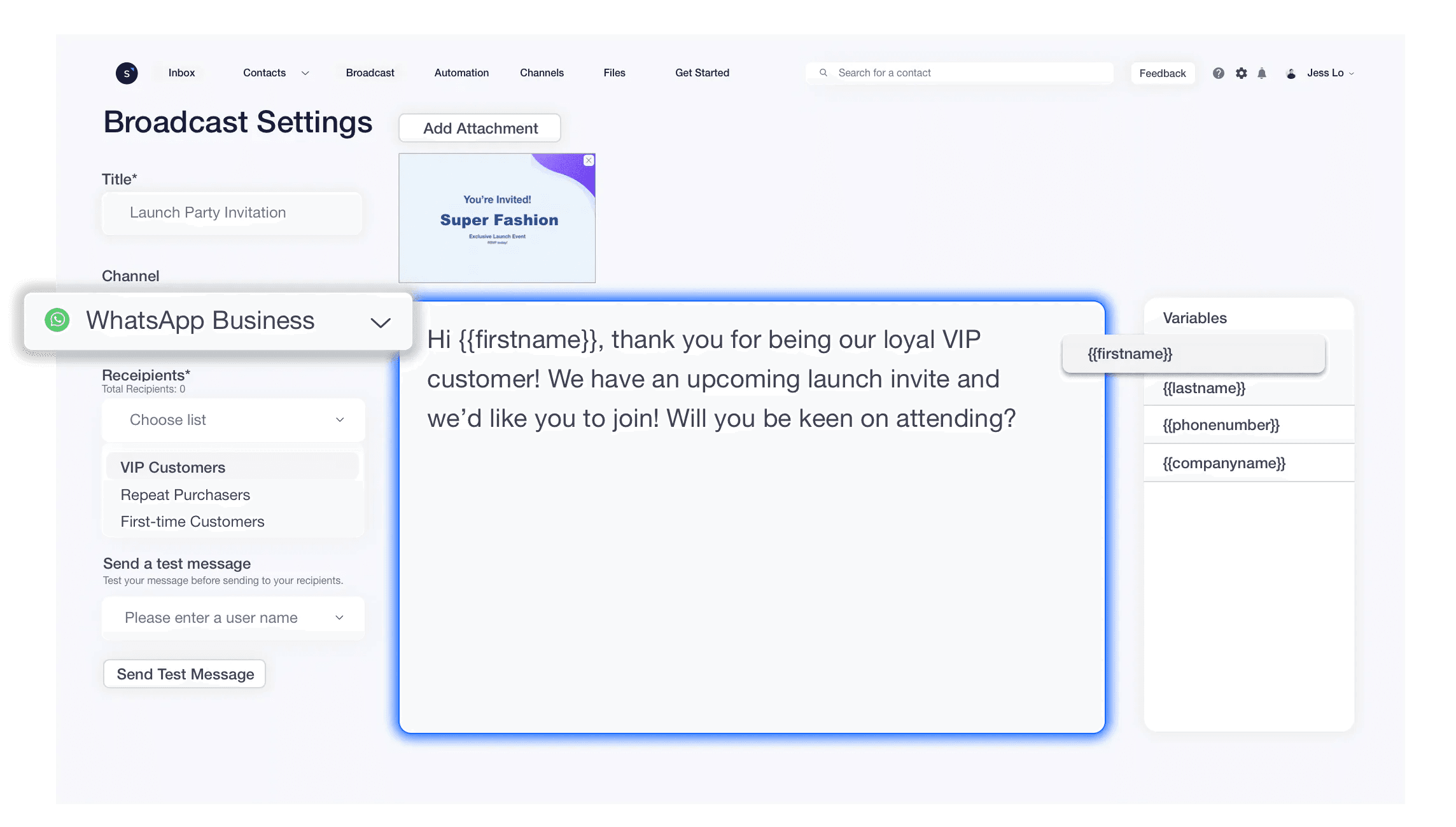Click the Add Attachment button
The image size is (1456, 827).
point(480,128)
